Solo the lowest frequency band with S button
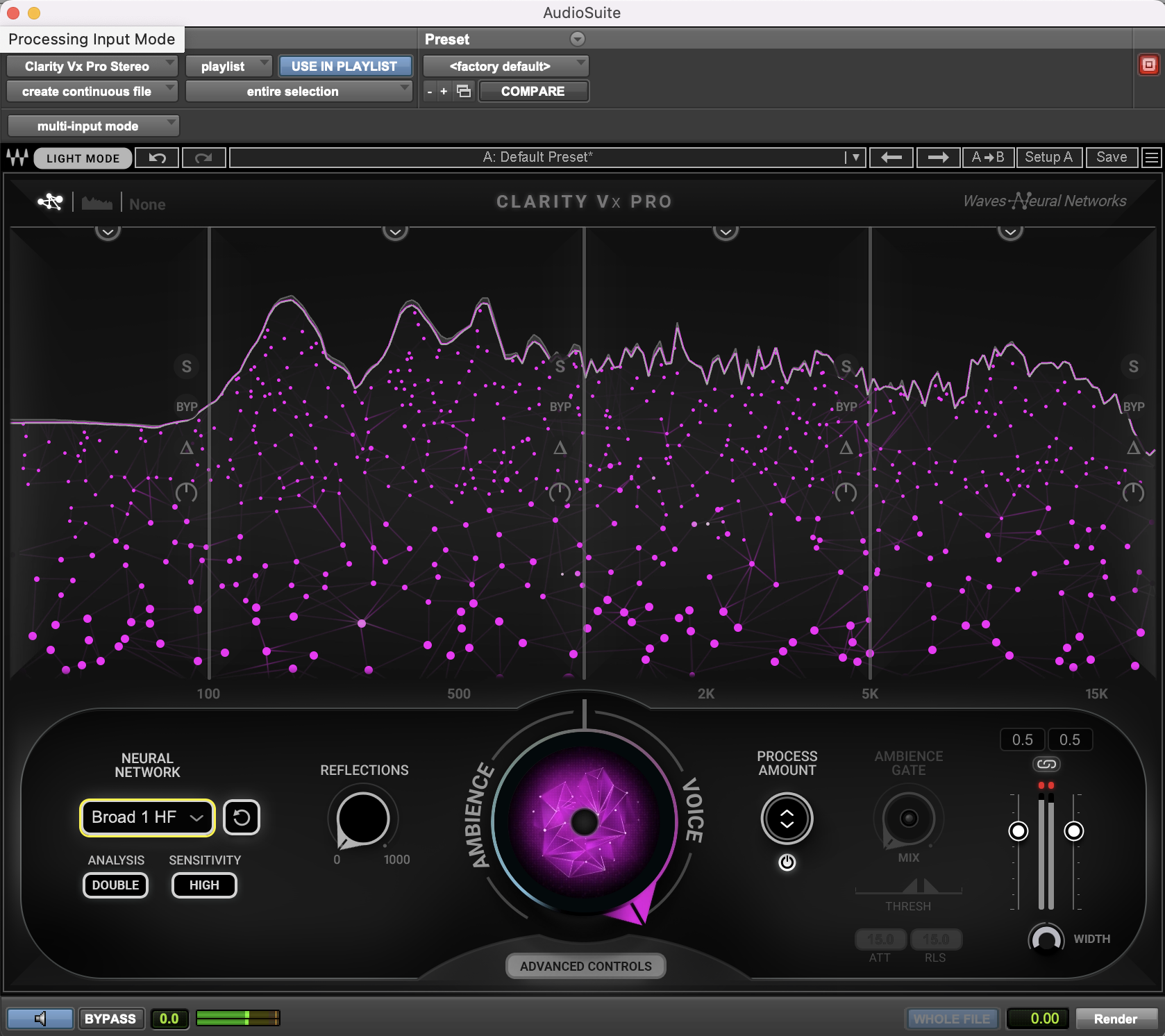The width and height of the screenshot is (1165, 1036). tap(186, 367)
